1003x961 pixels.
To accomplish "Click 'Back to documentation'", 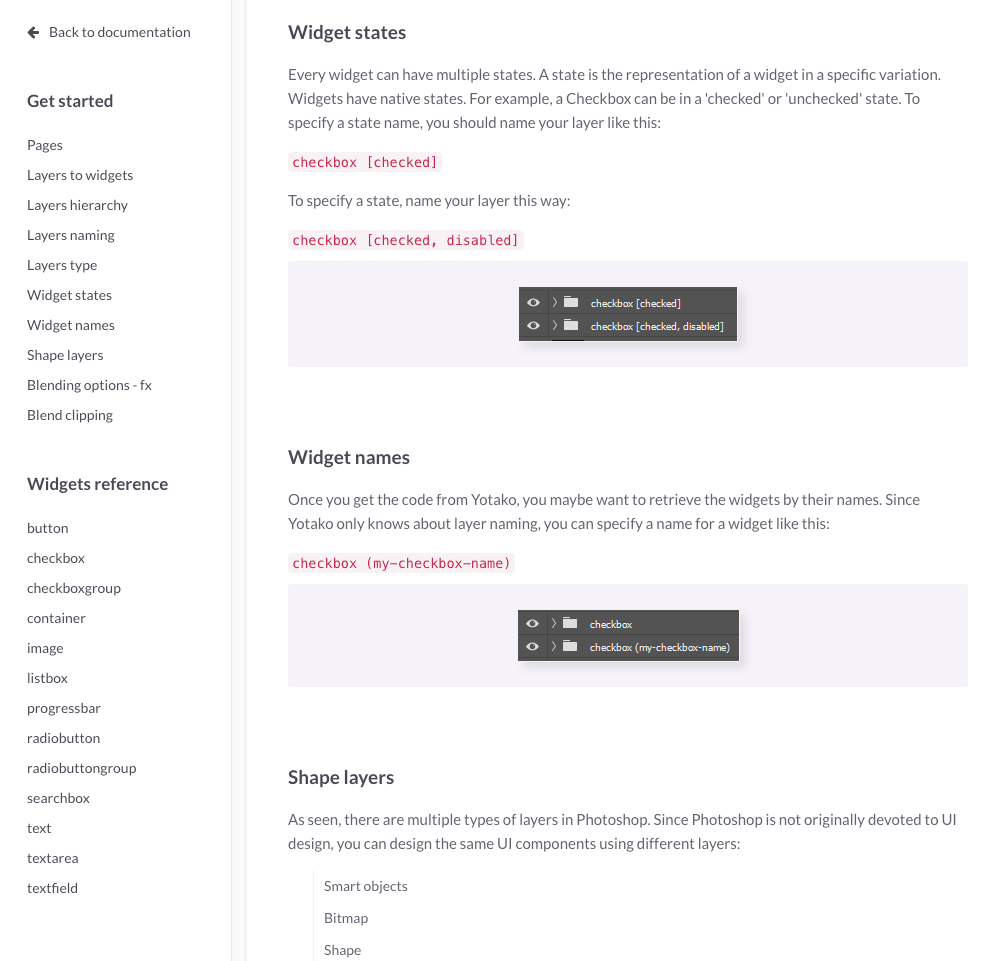I will (x=117, y=31).
